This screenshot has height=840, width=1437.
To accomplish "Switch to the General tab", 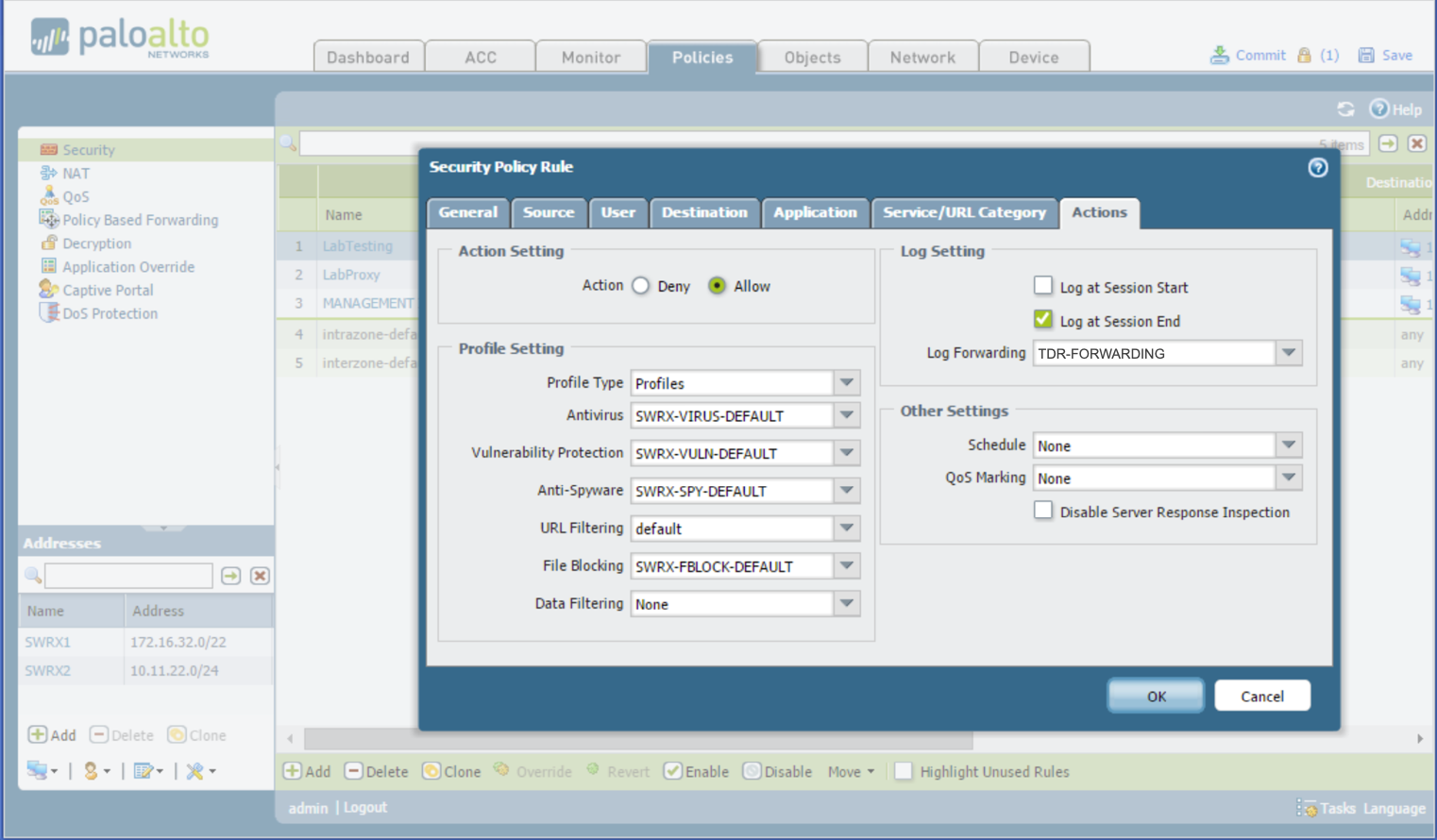I will pyautogui.click(x=468, y=212).
